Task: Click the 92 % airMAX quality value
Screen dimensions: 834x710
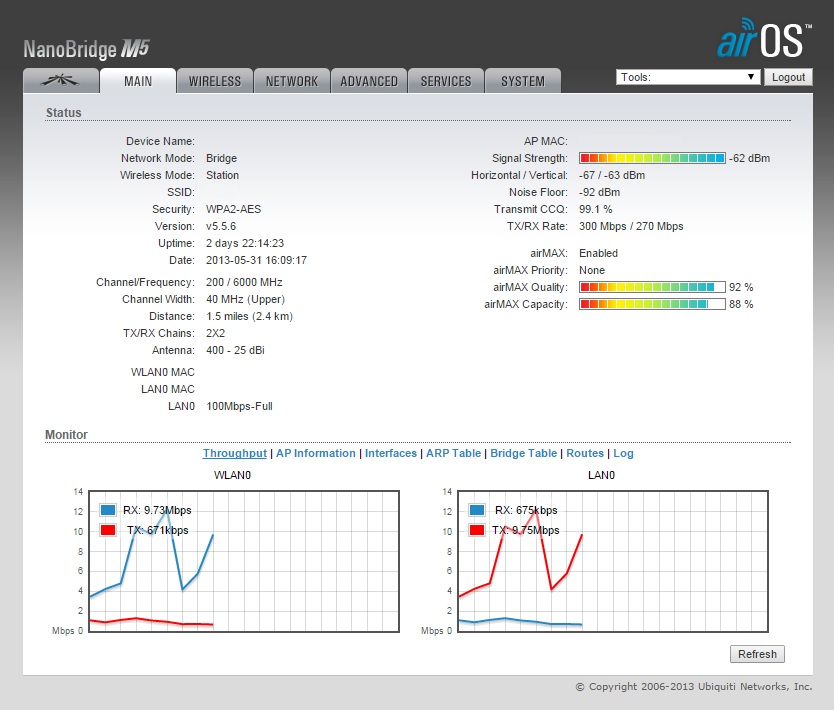Action: coord(741,287)
